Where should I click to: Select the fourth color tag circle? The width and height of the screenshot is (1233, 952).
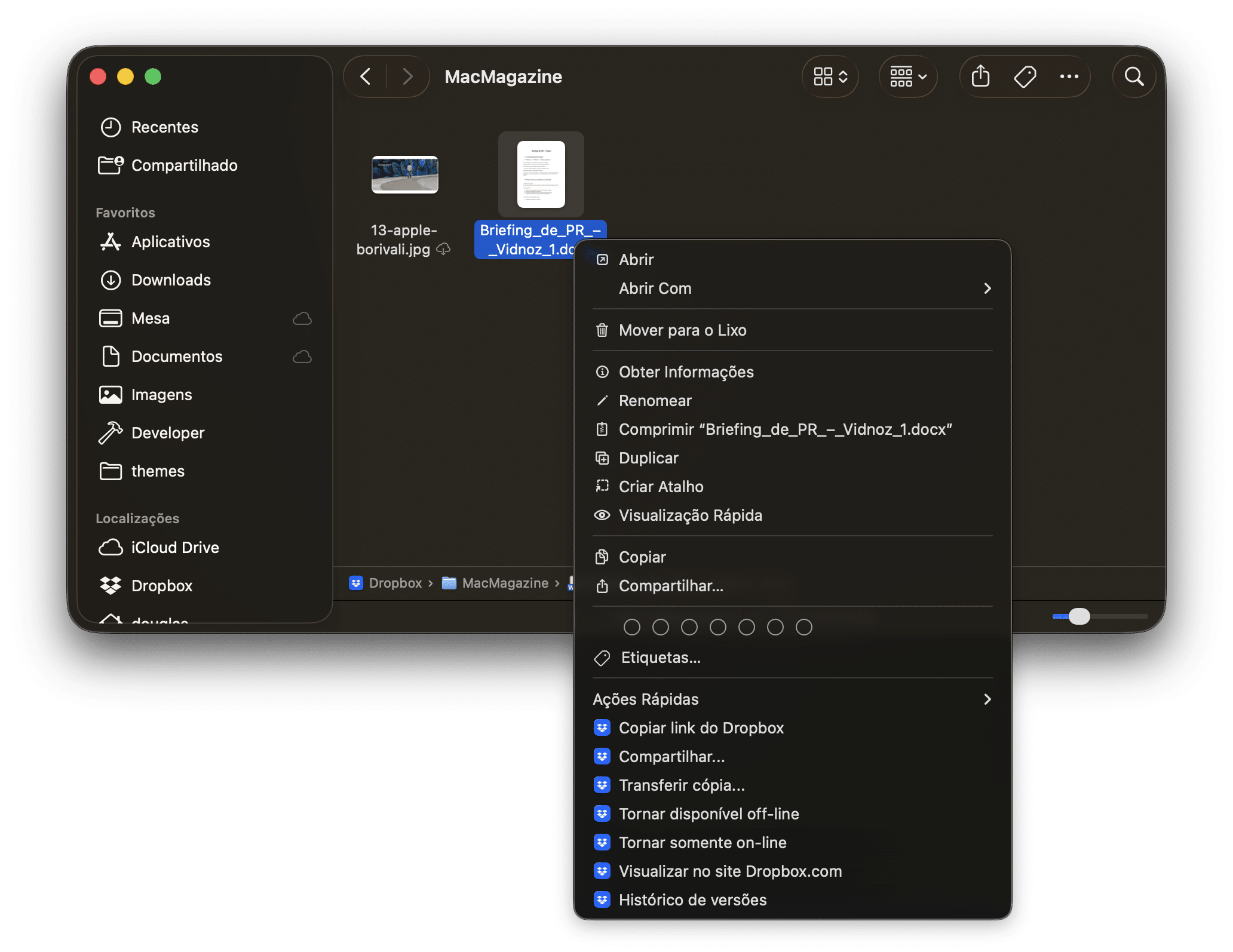click(x=717, y=627)
